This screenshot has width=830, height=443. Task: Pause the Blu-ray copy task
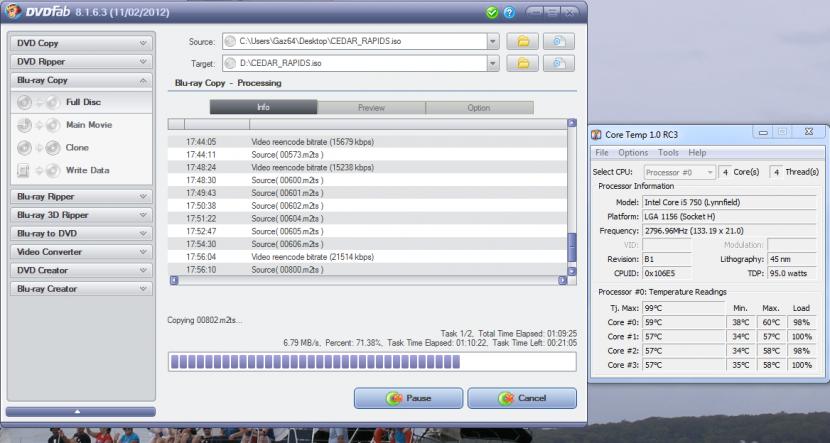[x=408, y=398]
